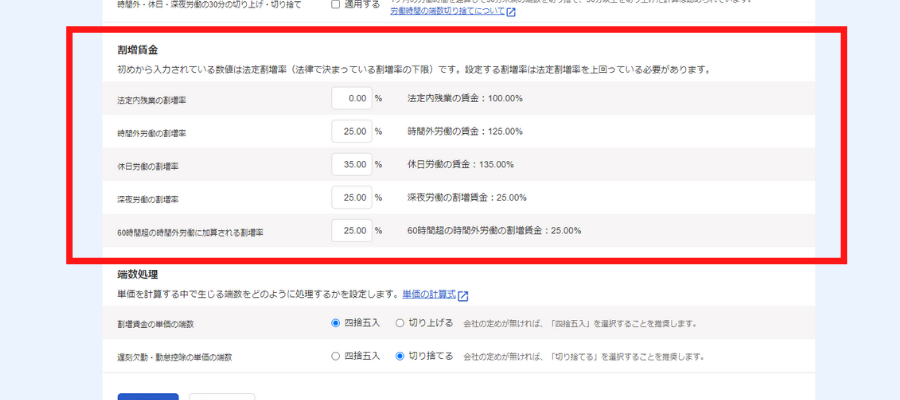Image resolution: width=900 pixels, height=400 pixels.
Task: Click the 60時間超の時間外労働 割増率 input field
Action: (352, 231)
